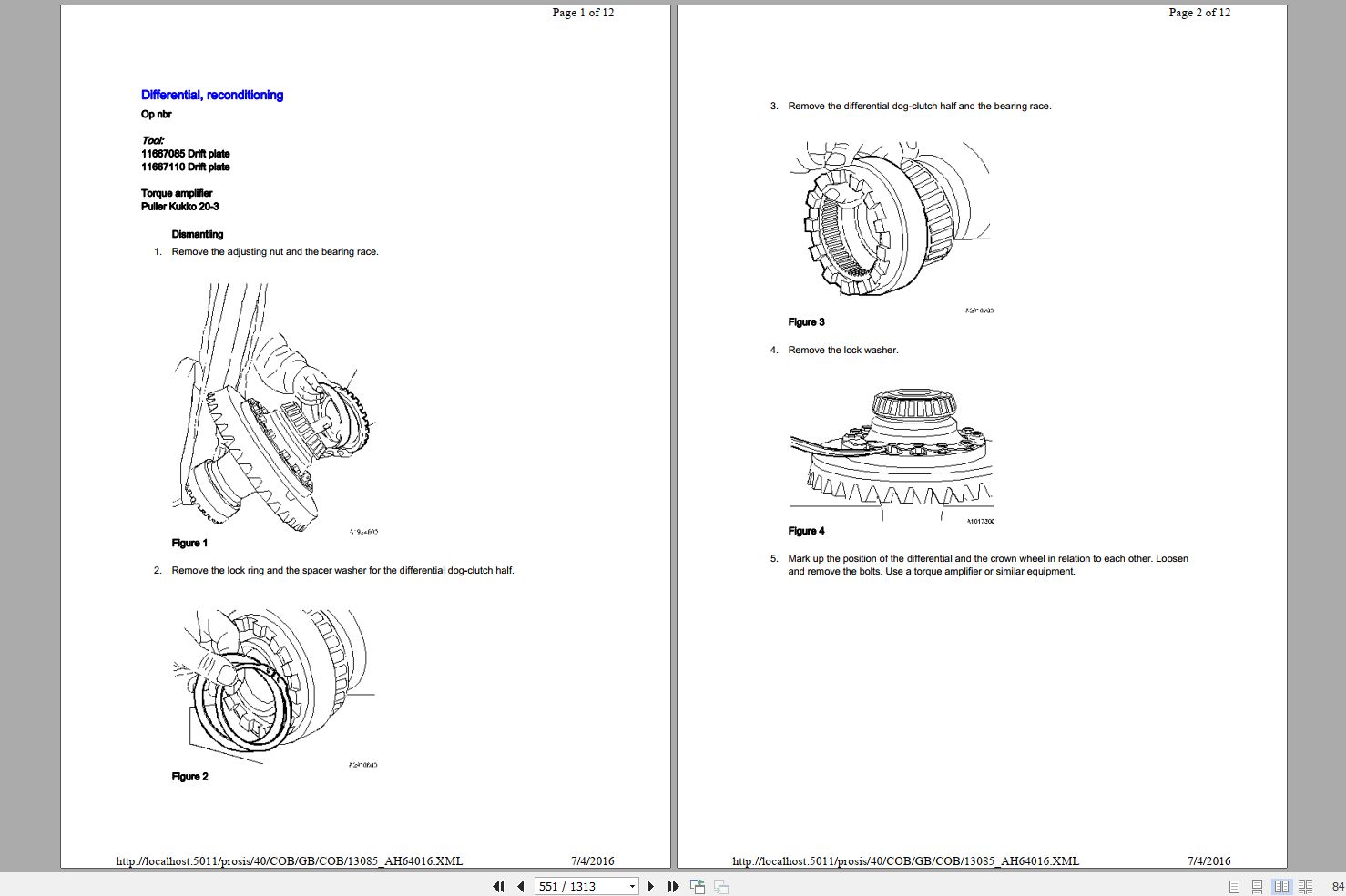The height and width of the screenshot is (896, 1346).
Task: Click the zoom percentage value 84
Action: click(1337, 886)
